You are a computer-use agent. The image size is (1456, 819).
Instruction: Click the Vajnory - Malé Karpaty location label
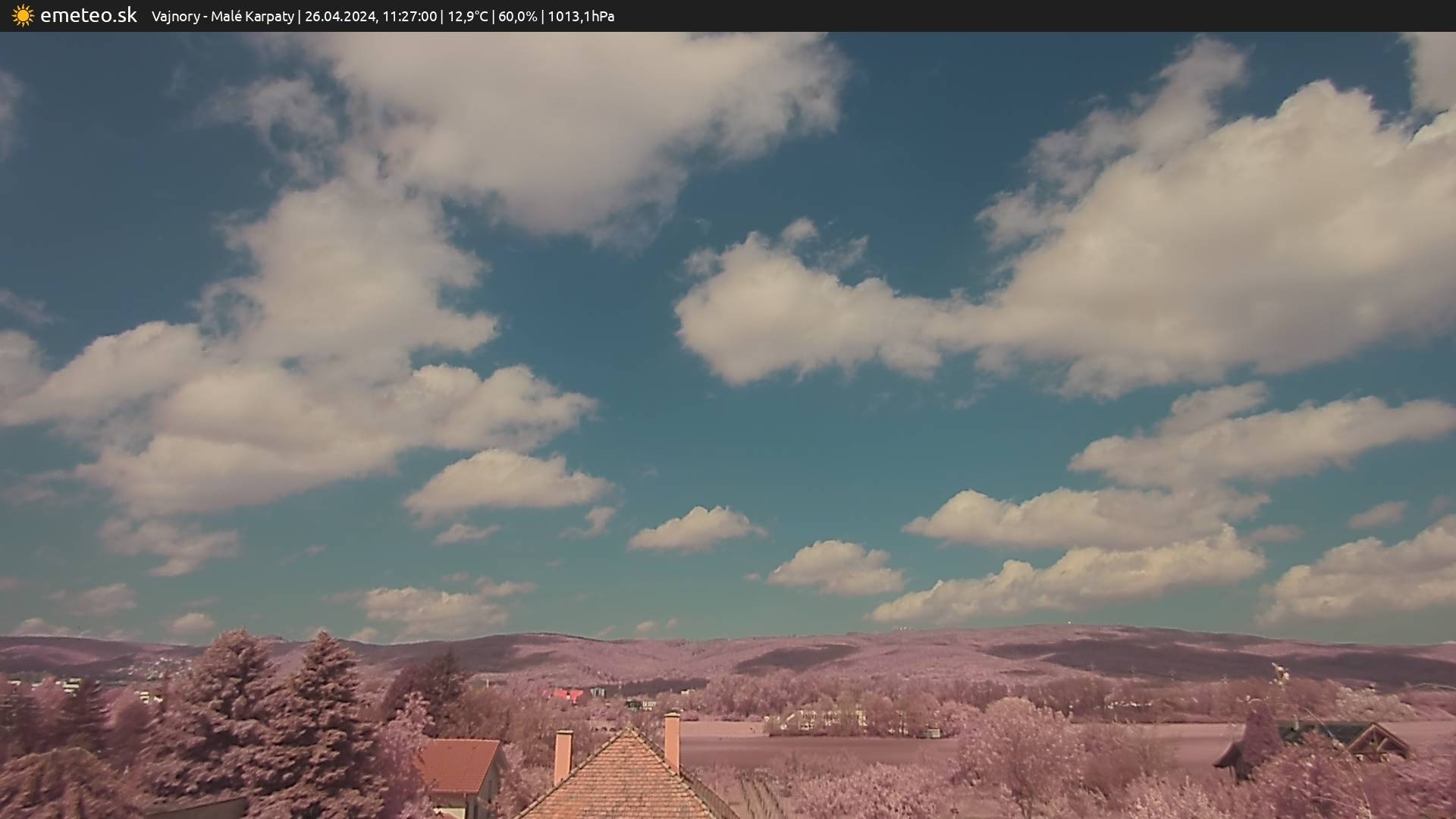[222, 17]
